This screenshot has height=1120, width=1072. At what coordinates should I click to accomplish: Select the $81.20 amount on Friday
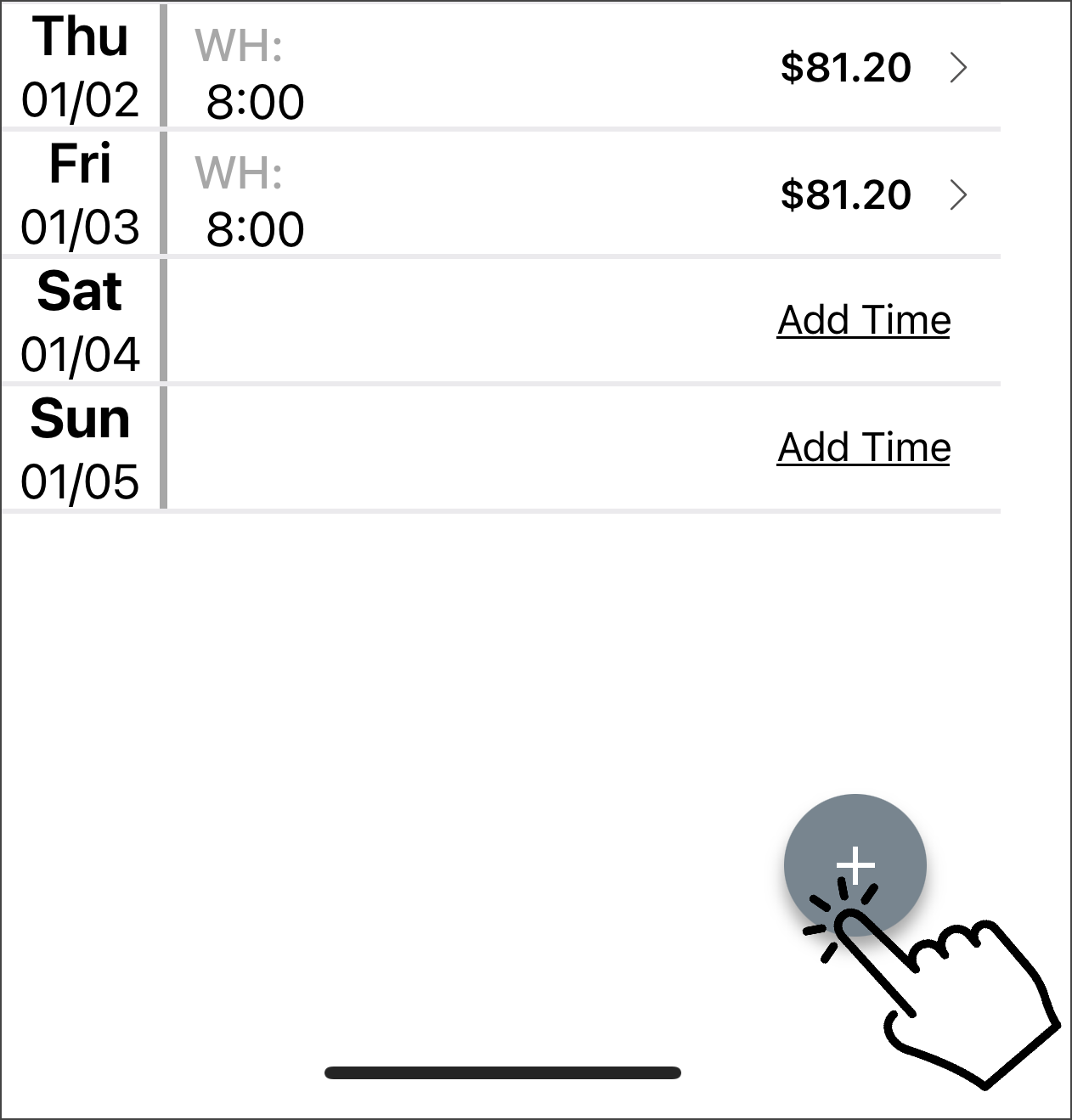[846, 194]
